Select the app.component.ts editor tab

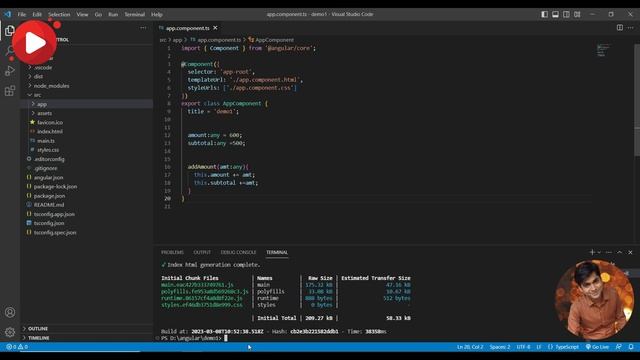pos(187,28)
